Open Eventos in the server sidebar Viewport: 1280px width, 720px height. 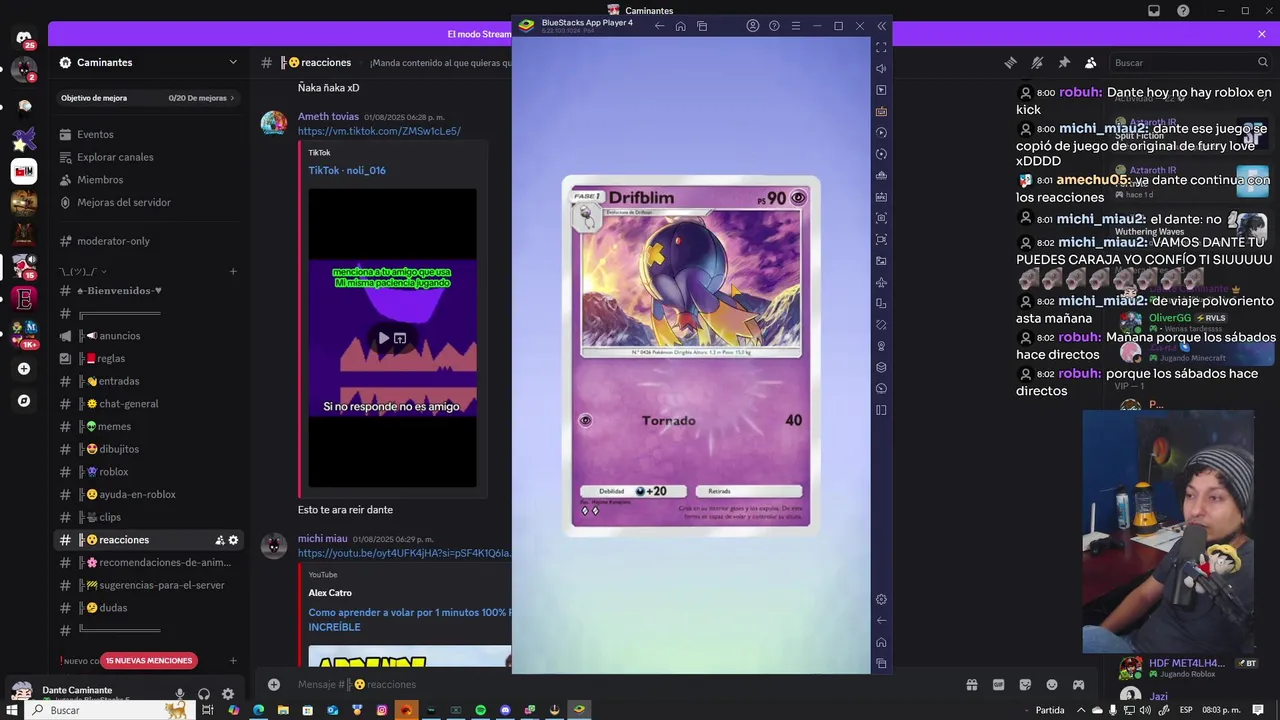coord(148,134)
